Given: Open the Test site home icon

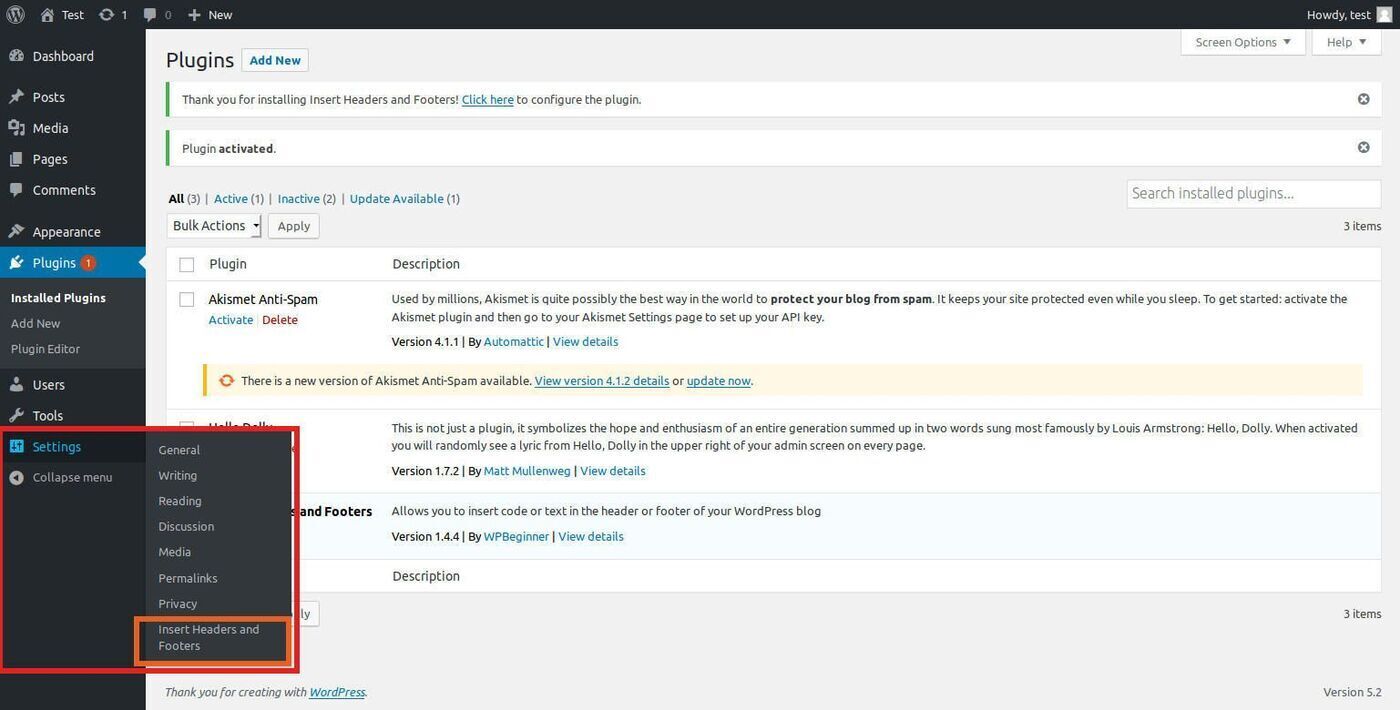Looking at the screenshot, I should (47, 14).
